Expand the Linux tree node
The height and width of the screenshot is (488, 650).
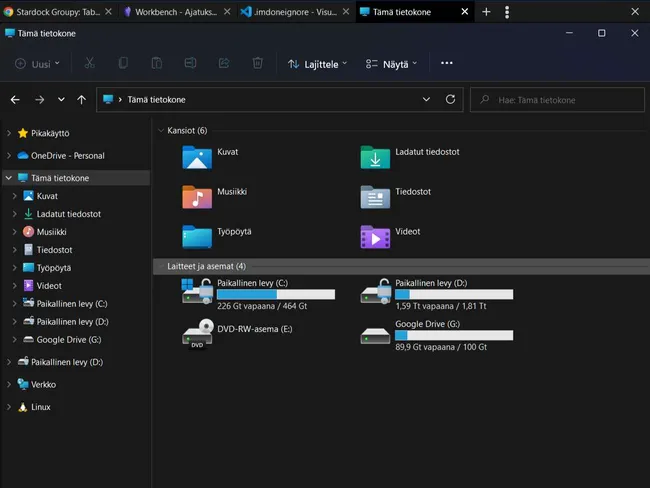9,407
